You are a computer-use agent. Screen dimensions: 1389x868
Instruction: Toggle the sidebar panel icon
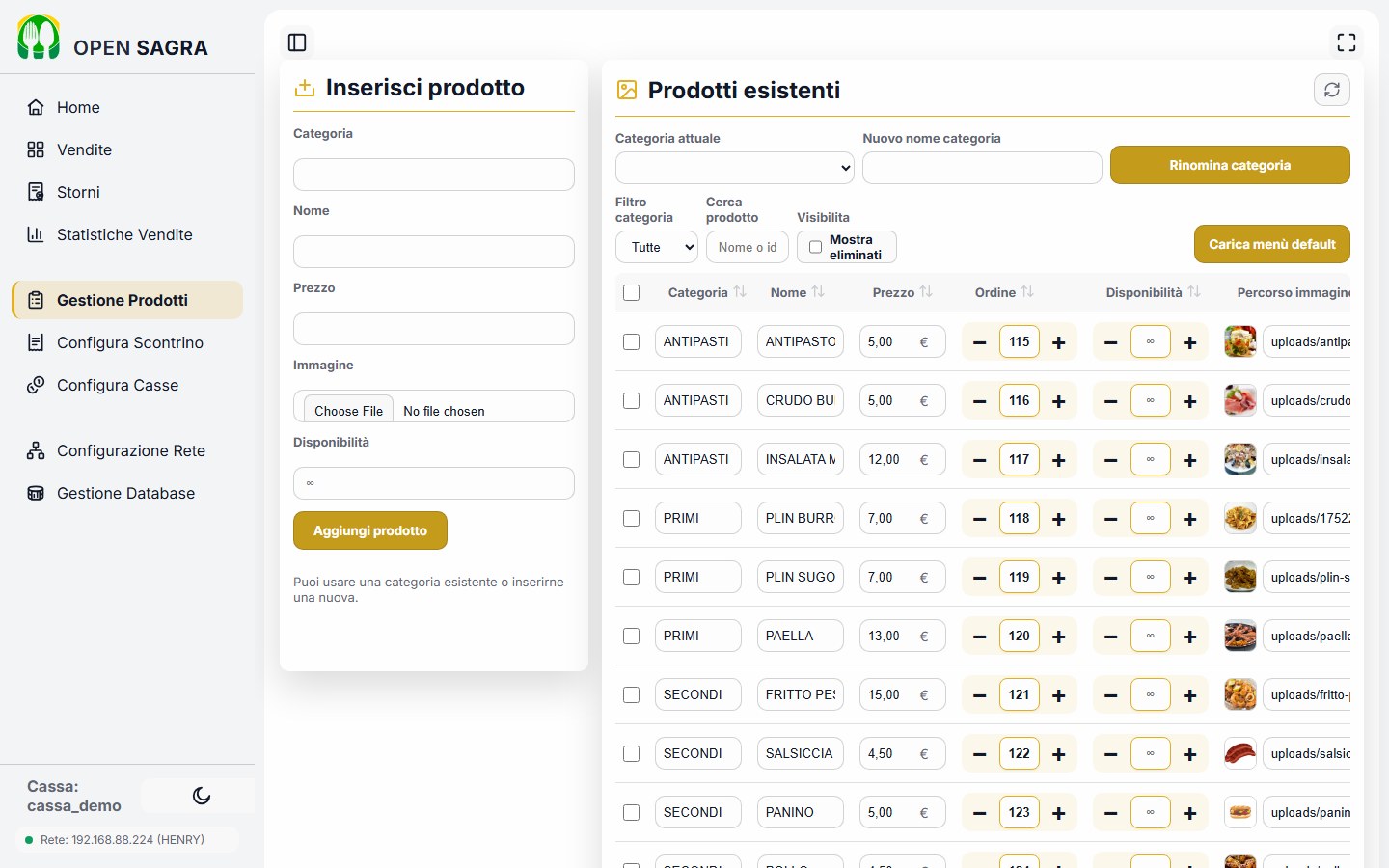tap(297, 42)
